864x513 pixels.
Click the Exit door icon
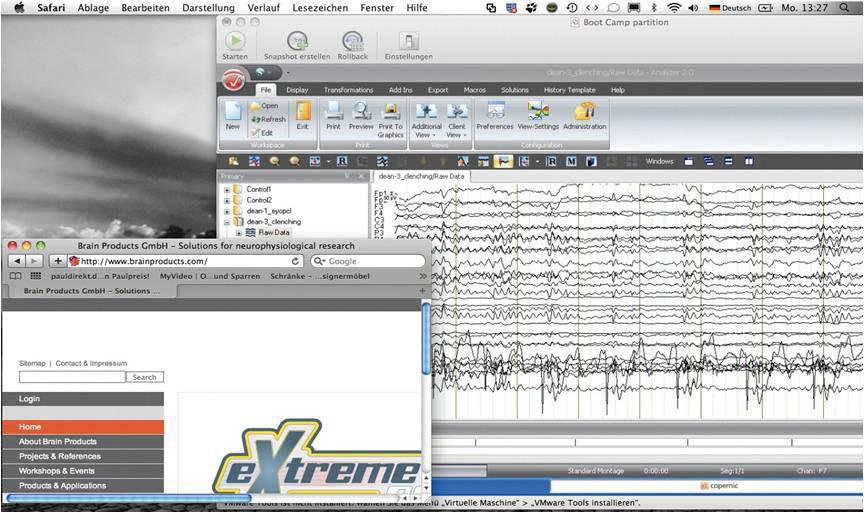click(303, 111)
